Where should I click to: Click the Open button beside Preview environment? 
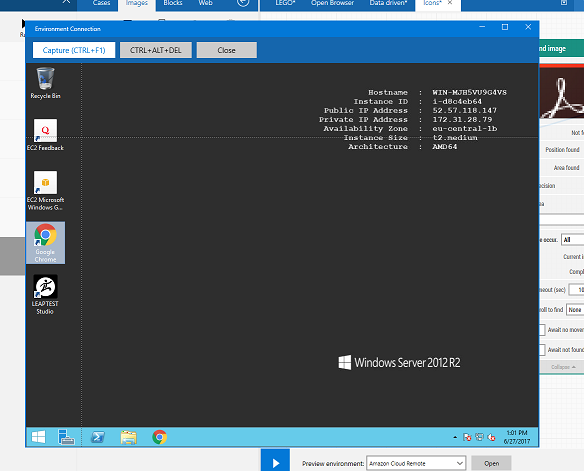491,463
